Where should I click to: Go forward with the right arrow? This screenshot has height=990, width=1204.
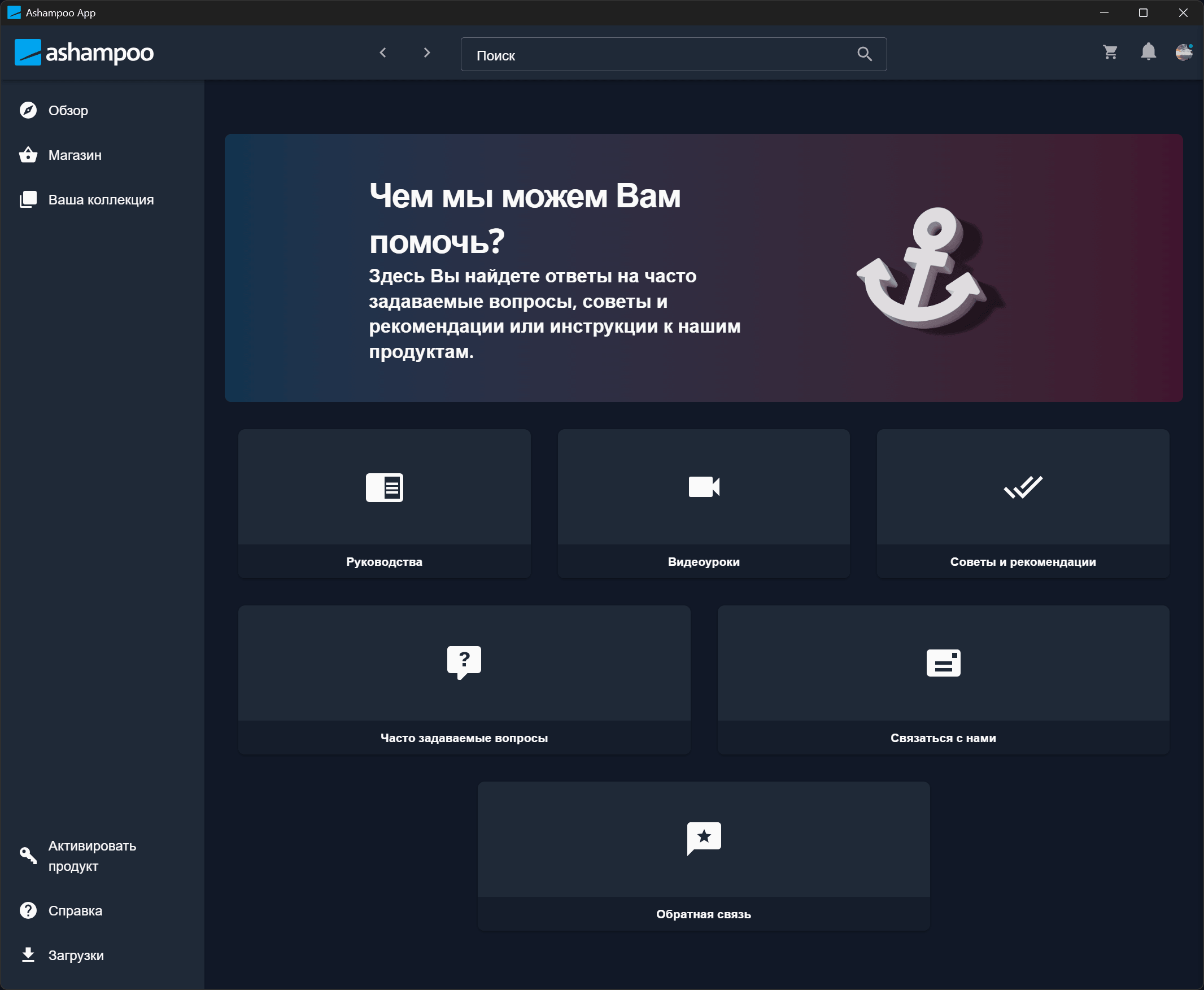point(426,53)
